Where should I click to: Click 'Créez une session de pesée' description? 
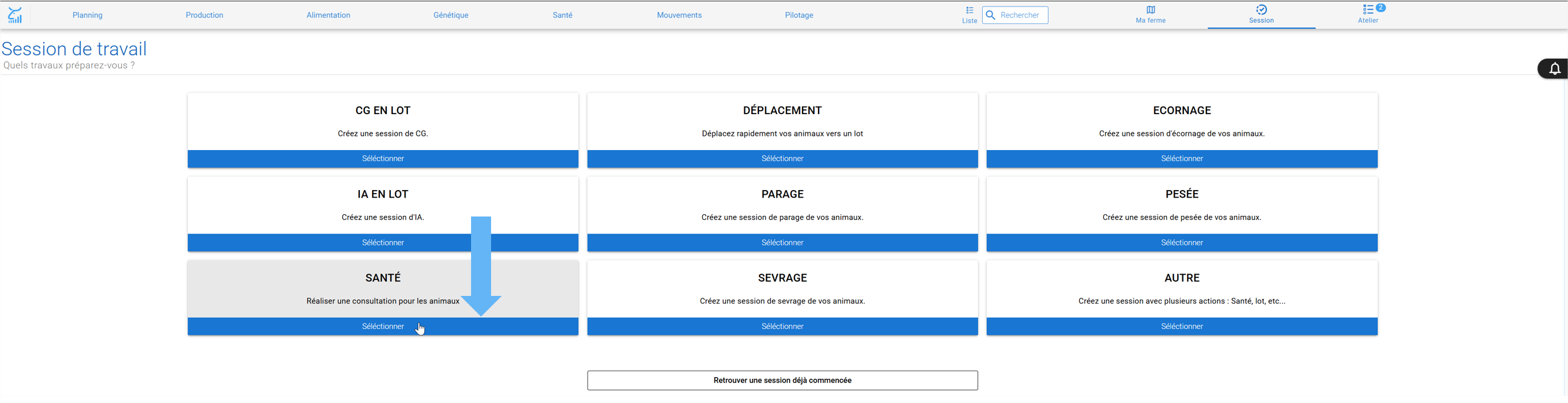click(1182, 218)
